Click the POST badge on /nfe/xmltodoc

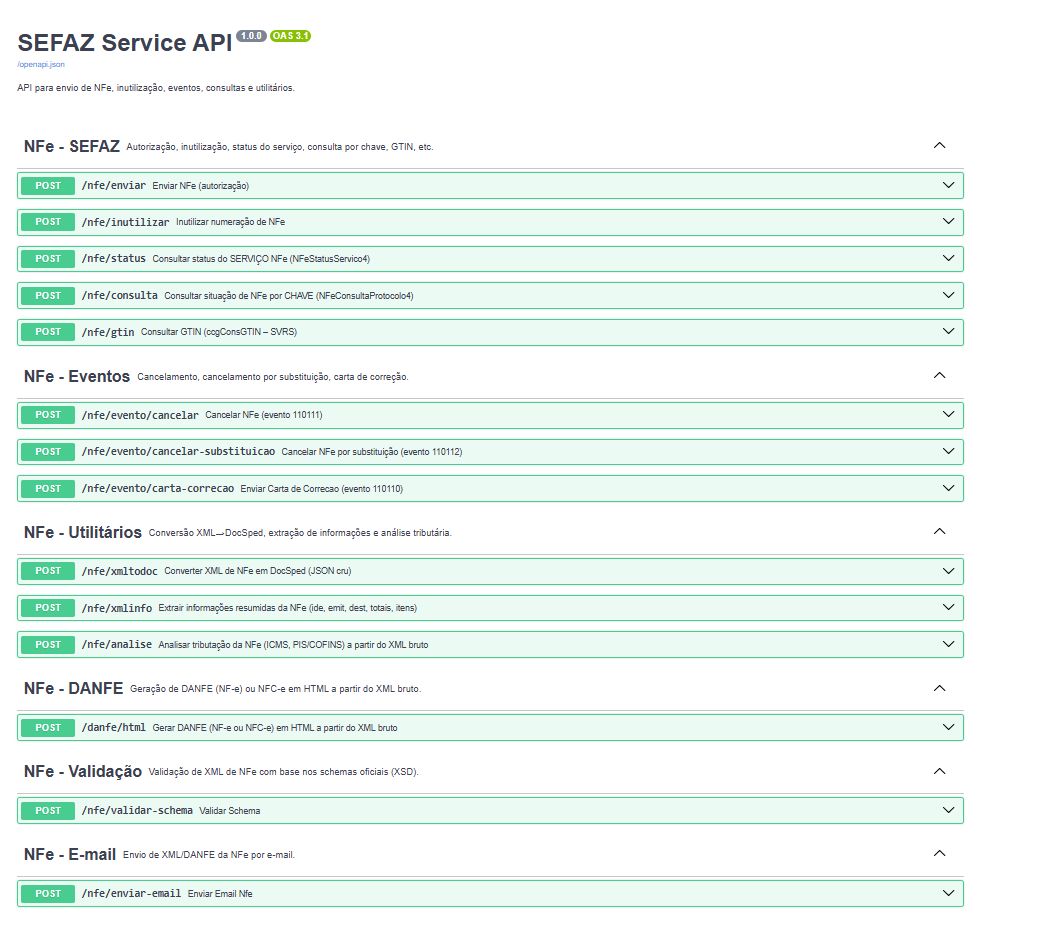click(x=46, y=570)
